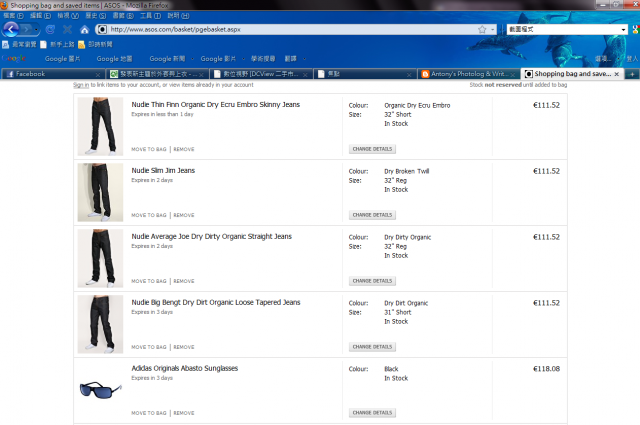This screenshot has height=425, width=640.
Task: Change details for Nudie Slim Jim Jeans
Action: [372, 215]
